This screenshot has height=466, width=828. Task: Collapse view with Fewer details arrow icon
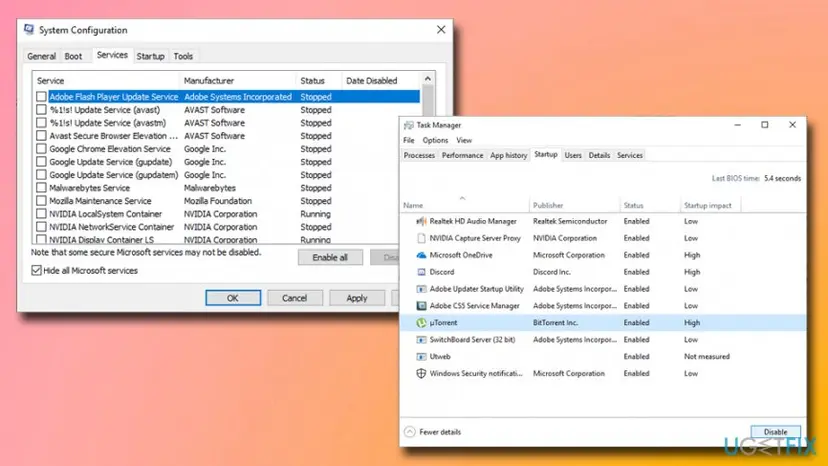tap(410, 432)
